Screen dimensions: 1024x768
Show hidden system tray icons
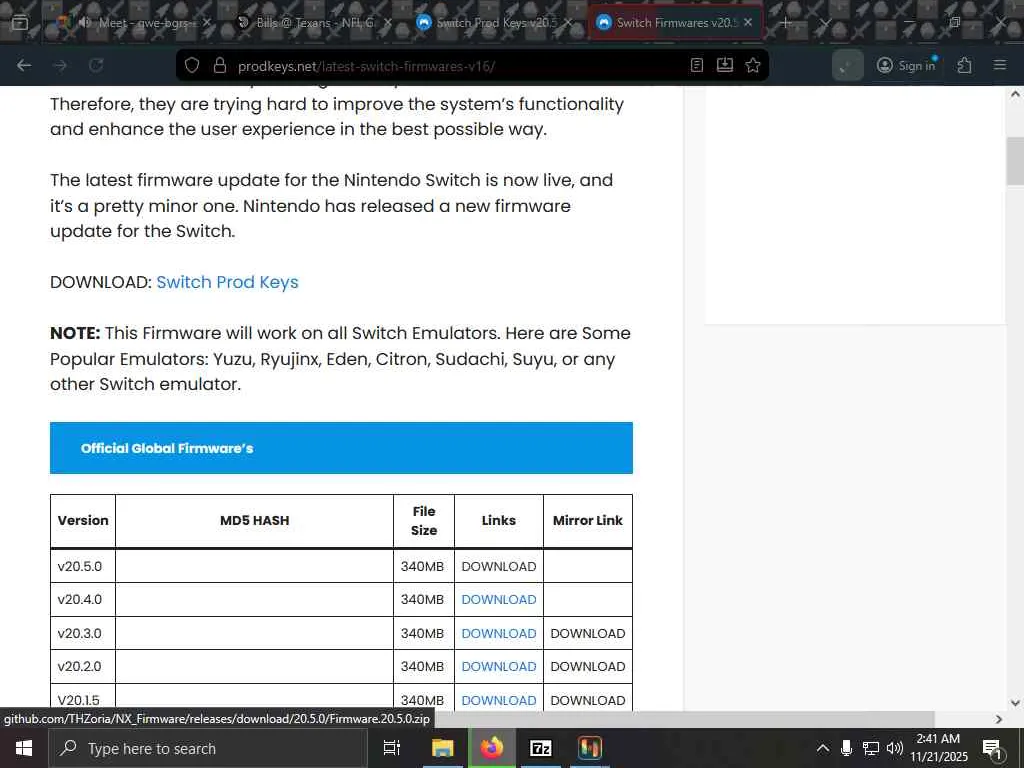point(823,748)
